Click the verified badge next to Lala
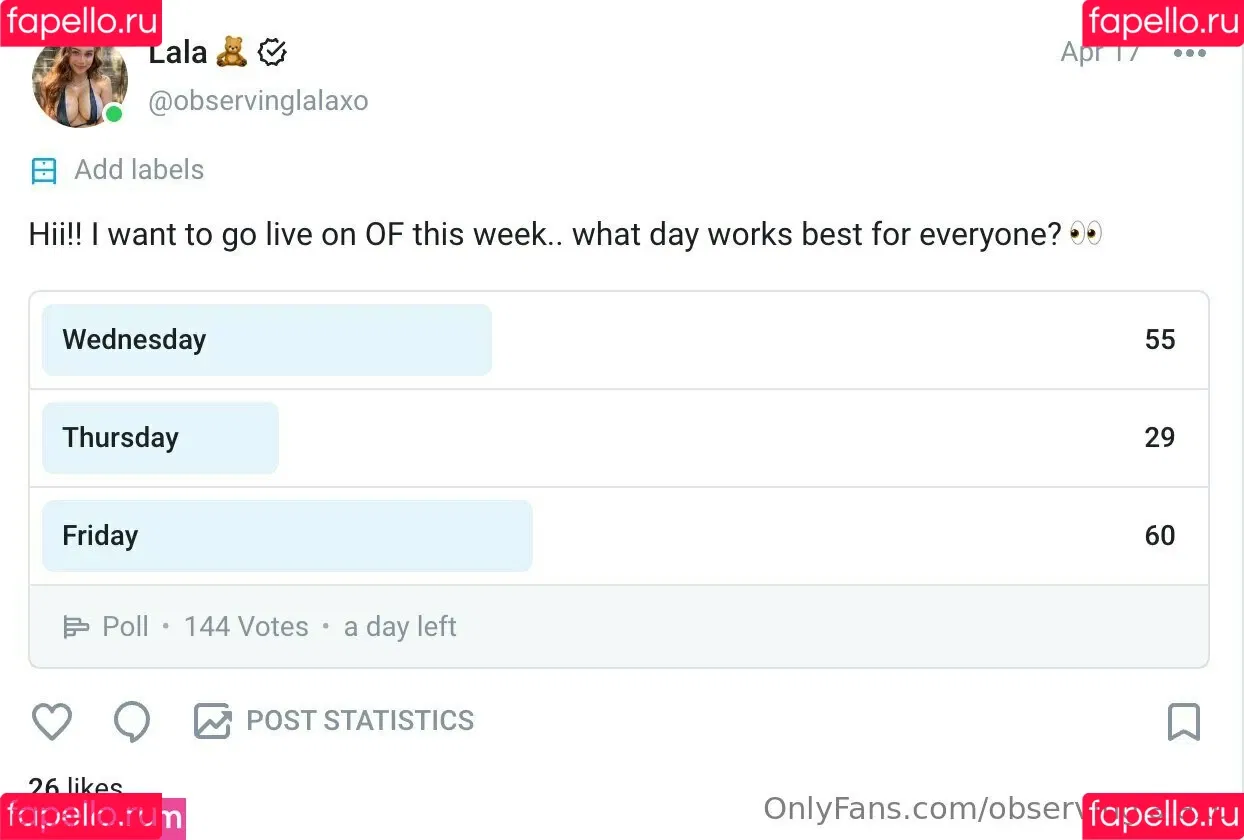 [272, 53]
